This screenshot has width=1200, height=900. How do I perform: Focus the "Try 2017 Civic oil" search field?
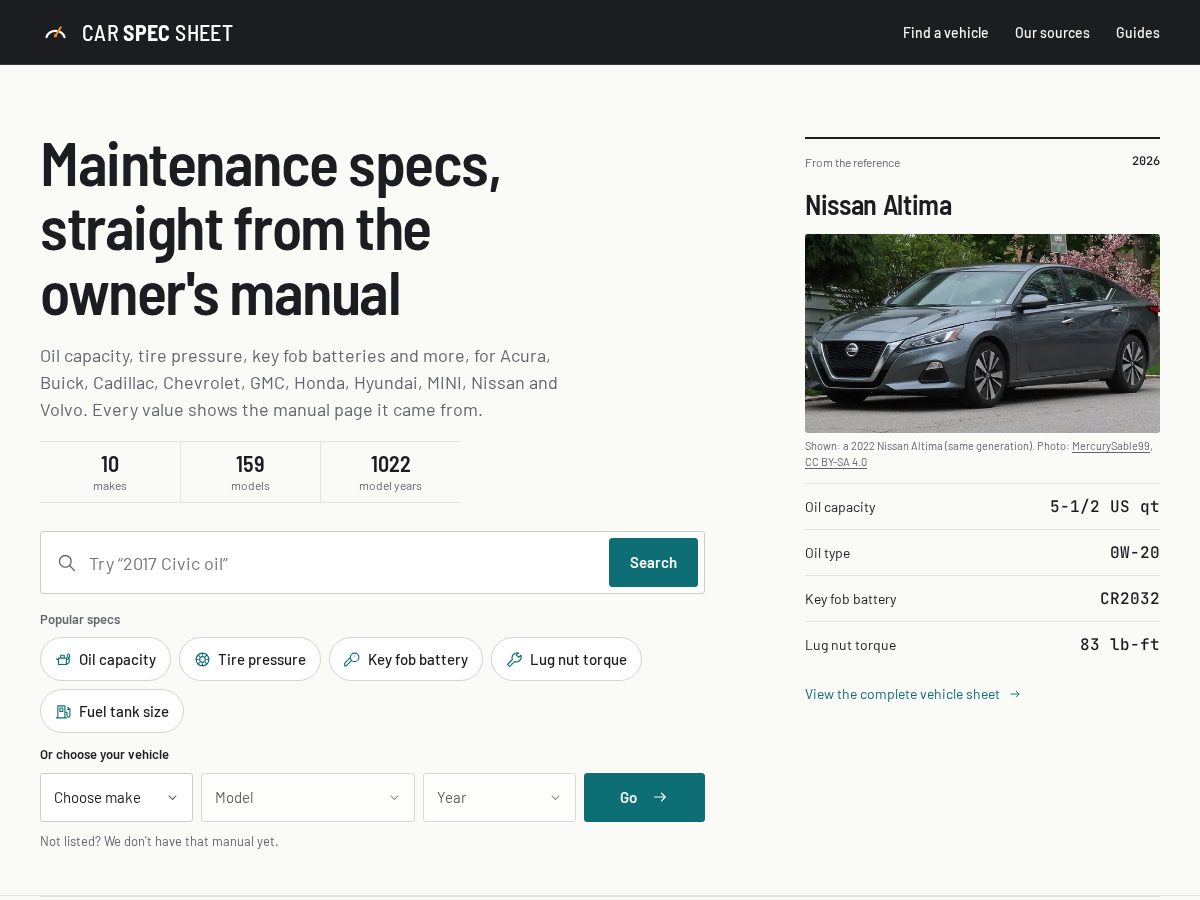coord(345,563)
